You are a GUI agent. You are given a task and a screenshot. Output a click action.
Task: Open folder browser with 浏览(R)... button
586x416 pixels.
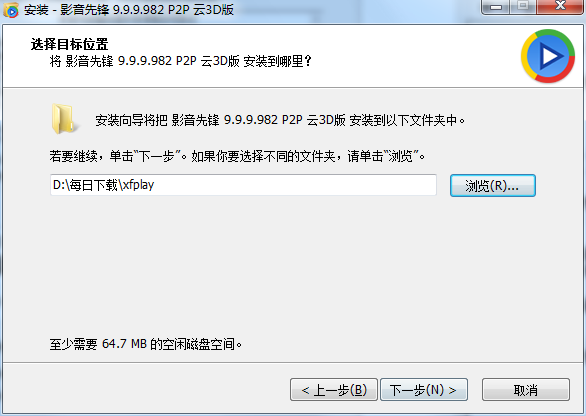493,185
